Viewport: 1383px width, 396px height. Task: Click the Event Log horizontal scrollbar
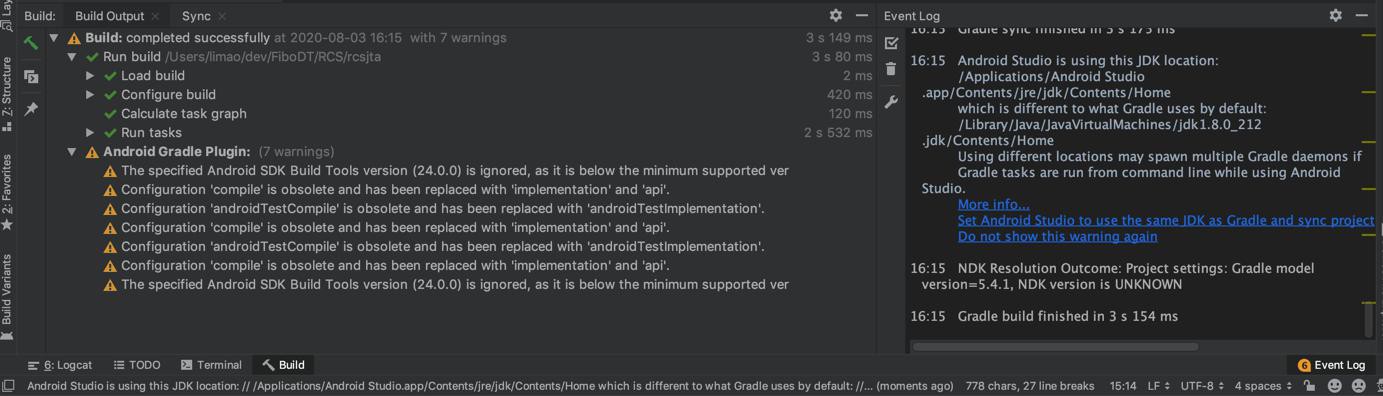click(1056, 347)
